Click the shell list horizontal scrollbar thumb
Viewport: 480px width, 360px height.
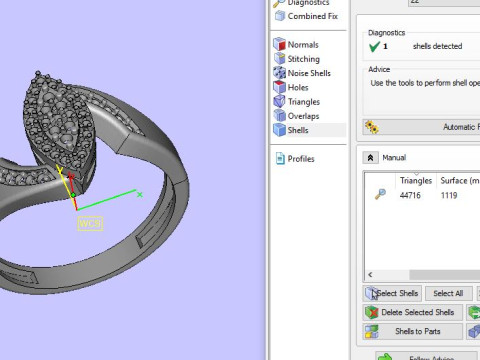click(445, 275)
